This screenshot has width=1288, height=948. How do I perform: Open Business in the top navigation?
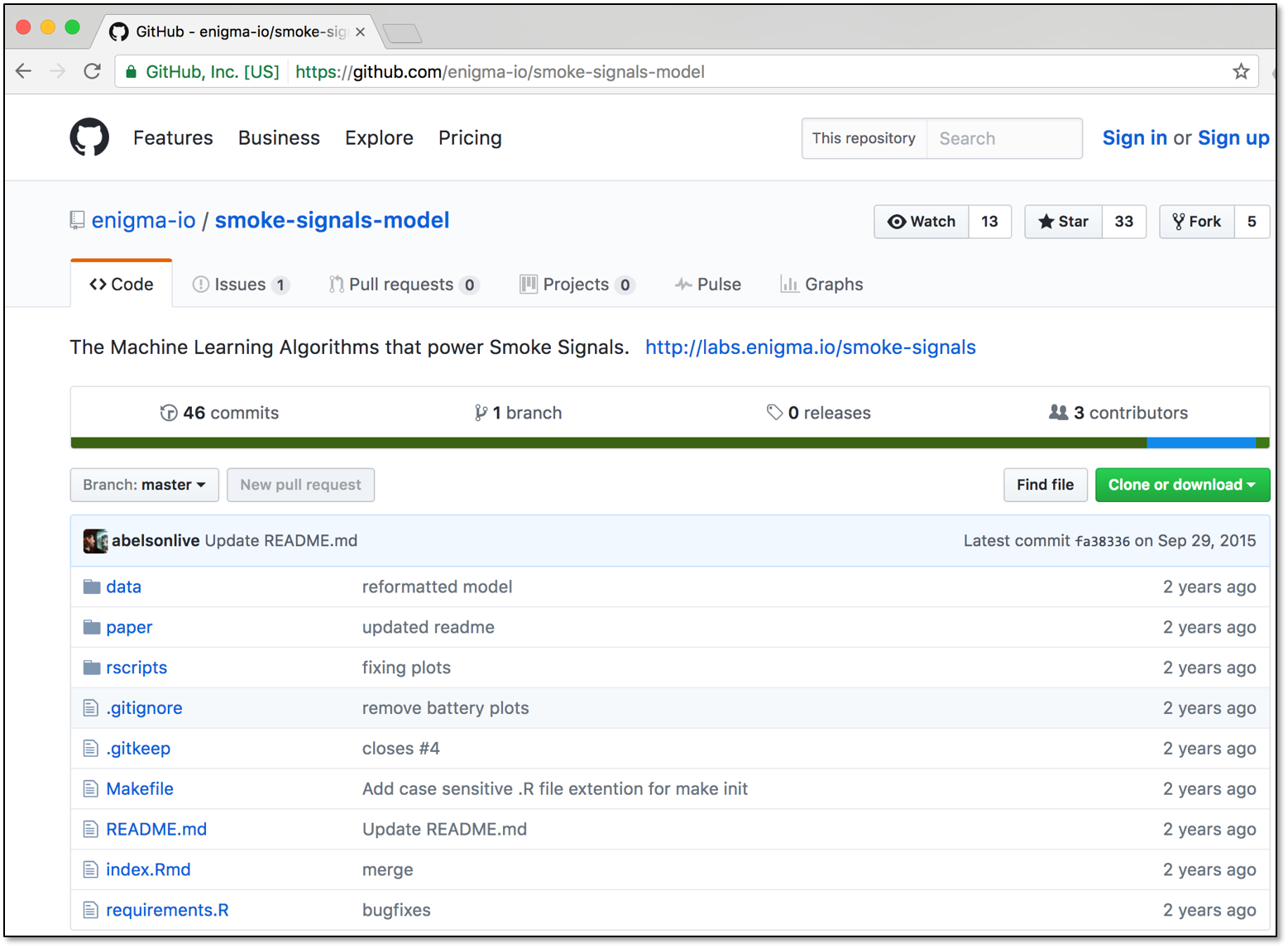coord(279,138)
